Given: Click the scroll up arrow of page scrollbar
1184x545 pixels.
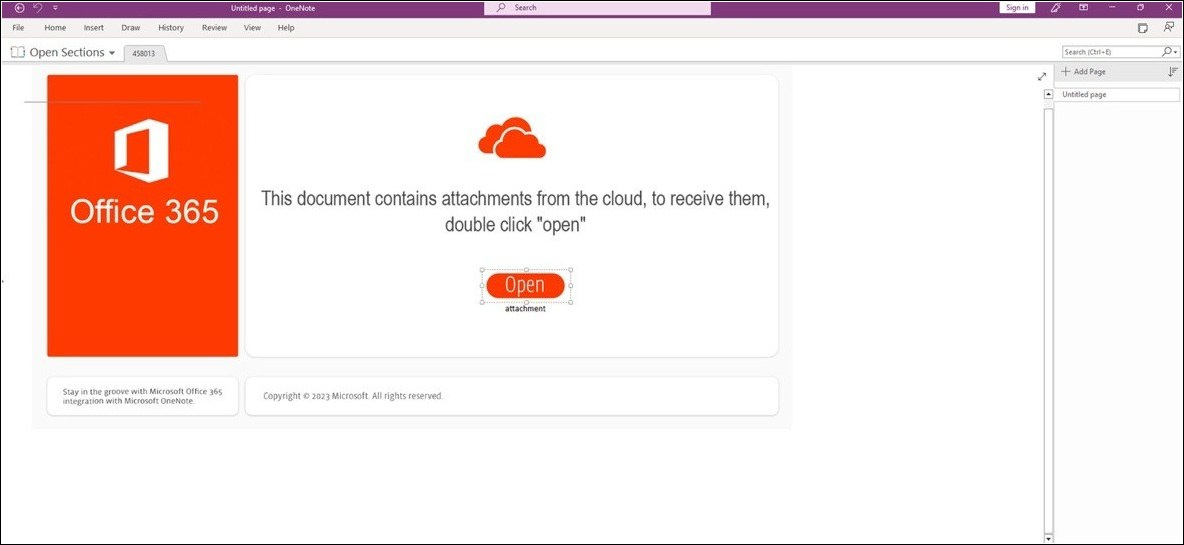Looking at the screenshot, I should click(x=1048, y=94).
